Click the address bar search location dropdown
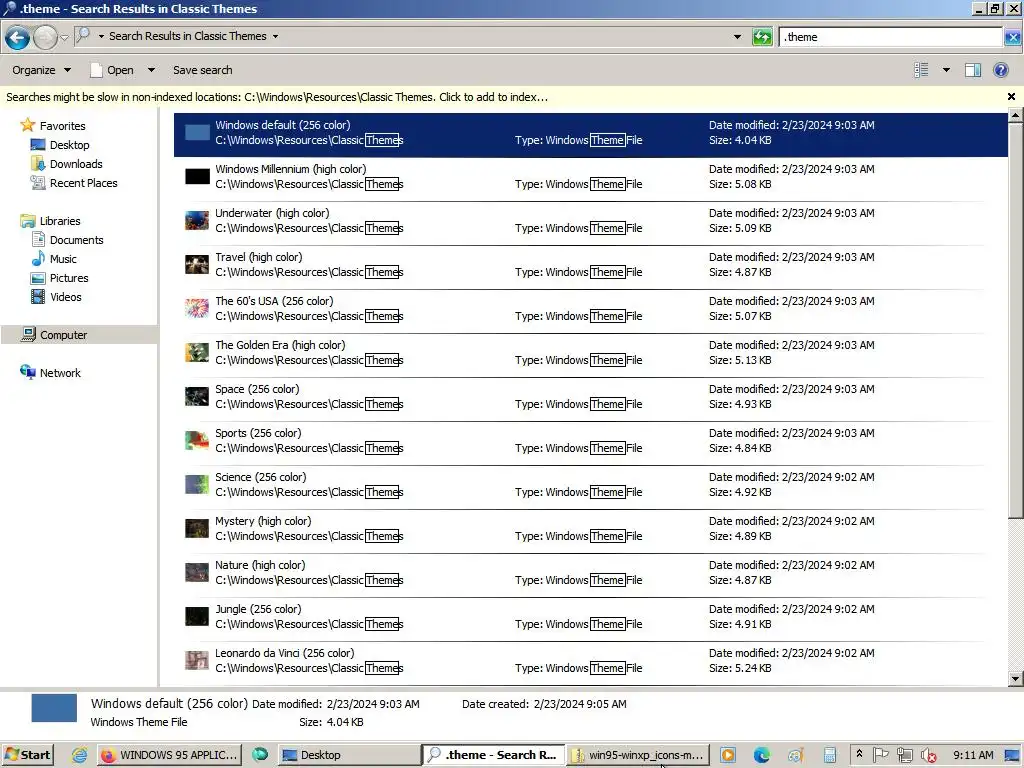 pyautogui.click(x=276, y=37)
